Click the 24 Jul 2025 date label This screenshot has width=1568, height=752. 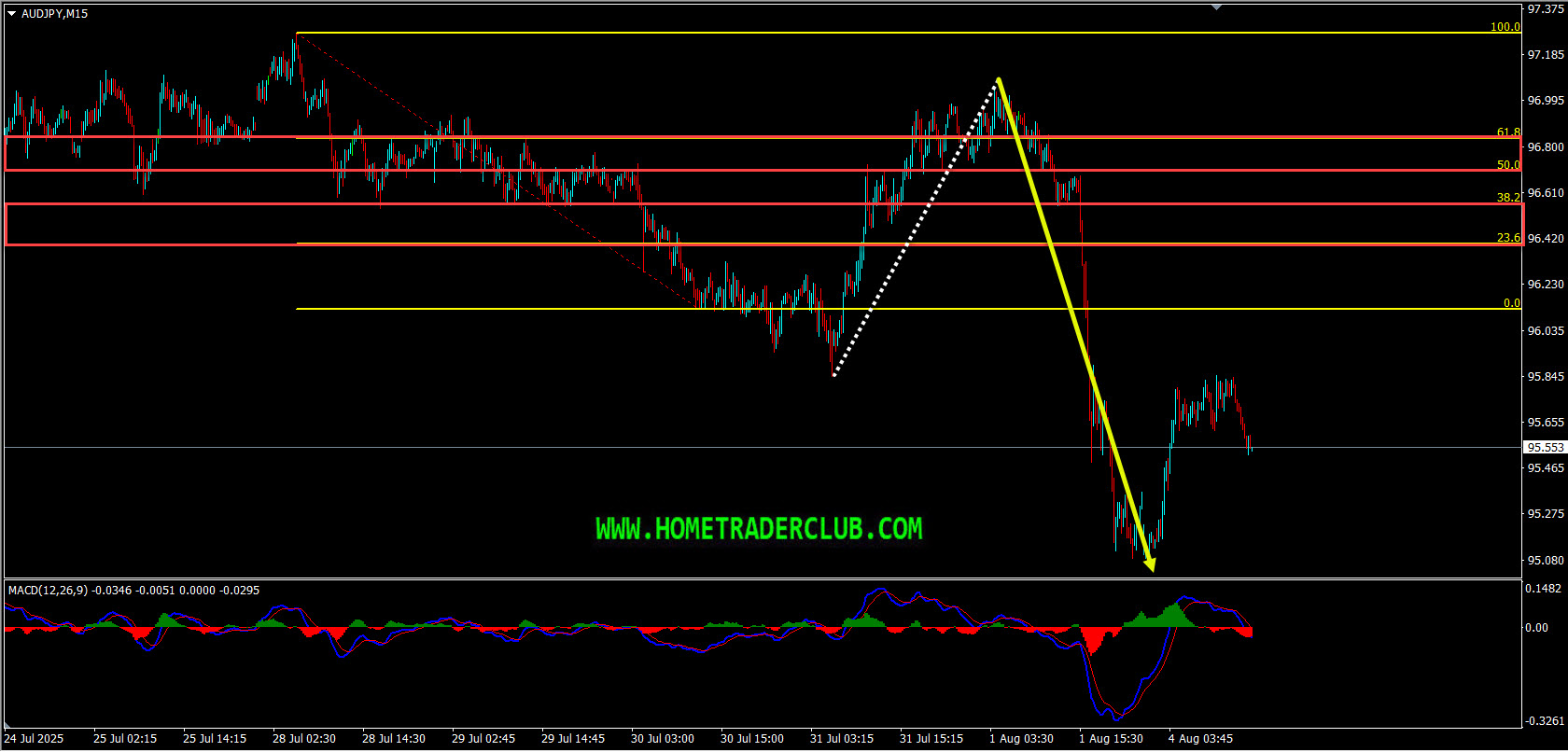35,739
